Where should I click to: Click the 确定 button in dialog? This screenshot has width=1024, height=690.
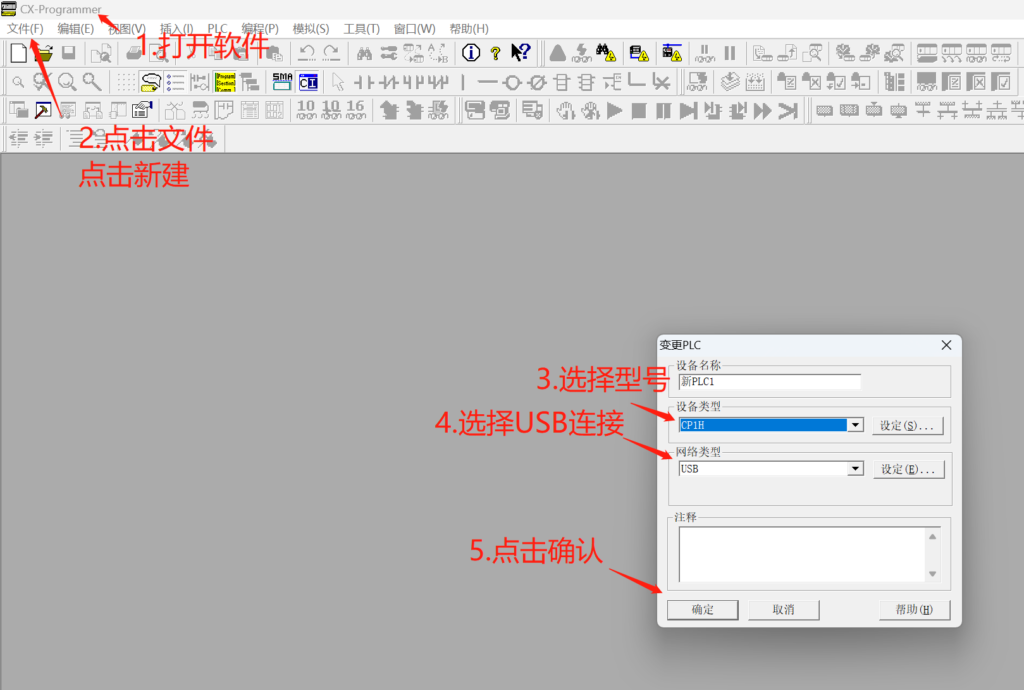pos(702,609)
